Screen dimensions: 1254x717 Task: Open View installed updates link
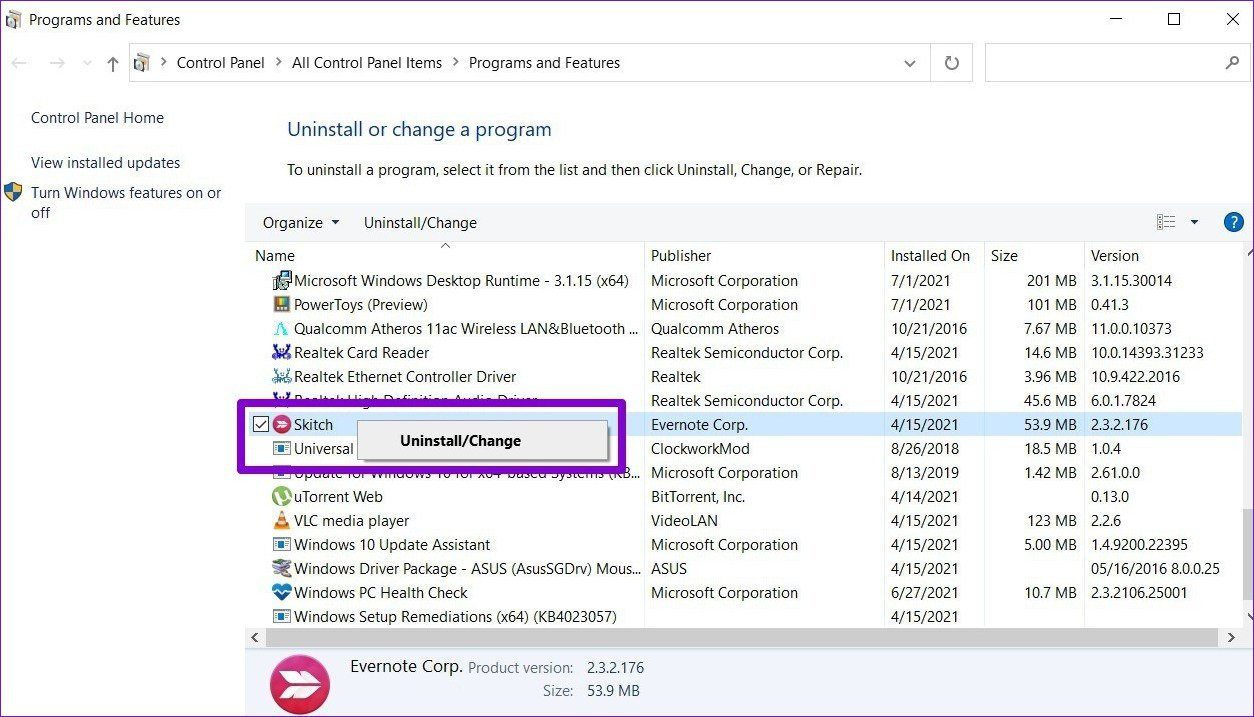[105, 163]
